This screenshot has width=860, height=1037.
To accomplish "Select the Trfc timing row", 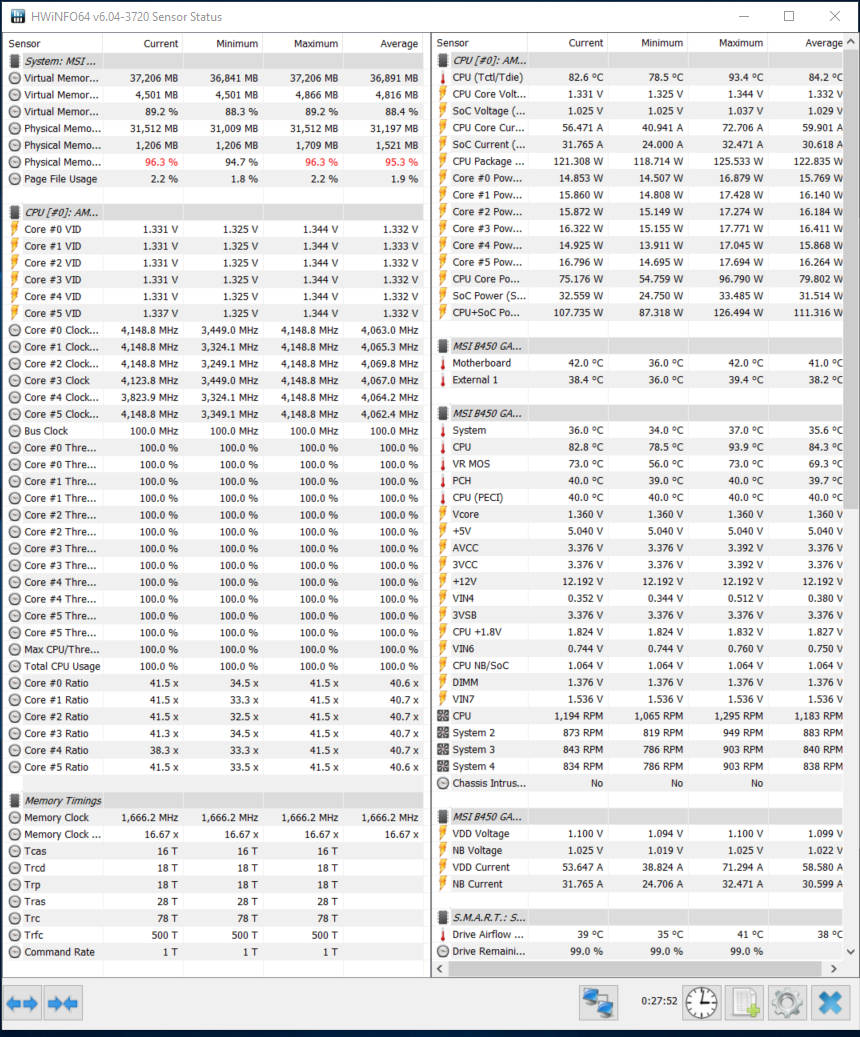I will (x=214, y=935).
